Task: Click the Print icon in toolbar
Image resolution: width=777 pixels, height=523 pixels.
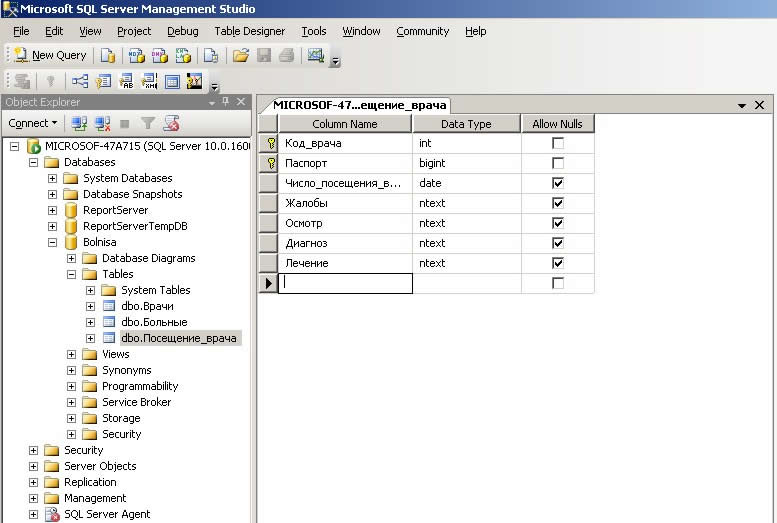Action: (286, 56)
